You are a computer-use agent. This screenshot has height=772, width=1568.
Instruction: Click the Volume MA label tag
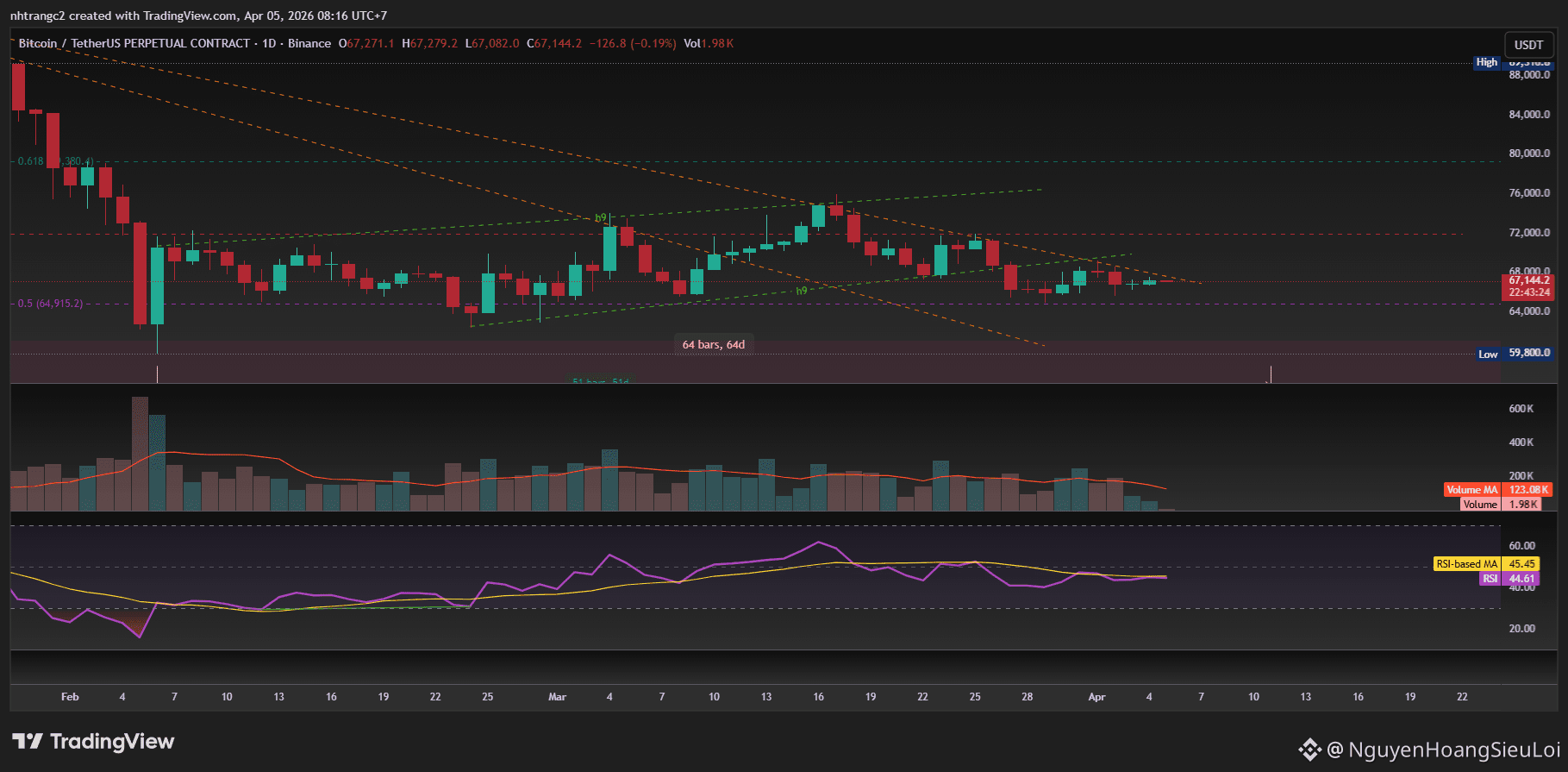(x=1473, y=490)
